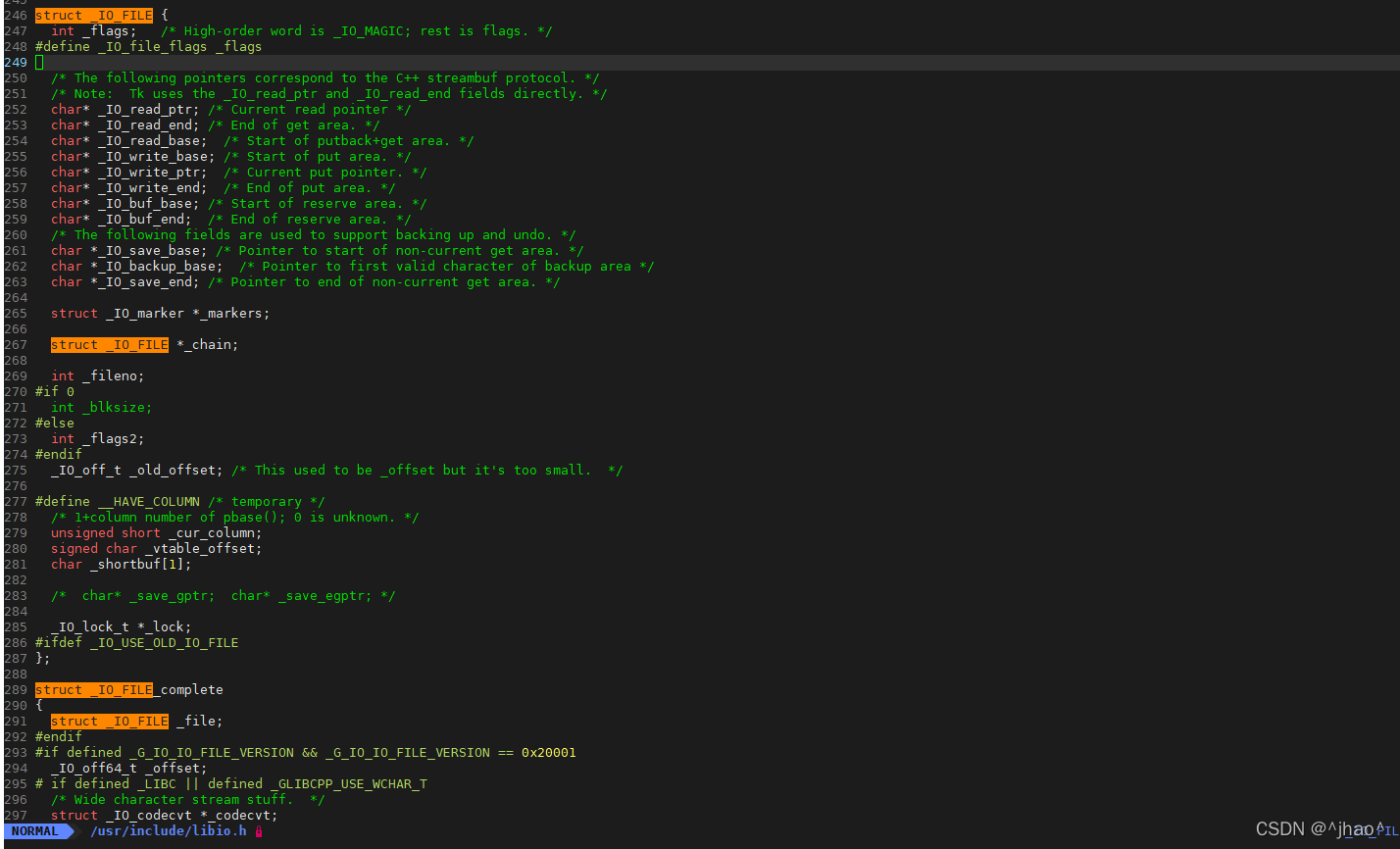1400x849 pixels.
Task: Click the '#else' directive on line 272
Action: (x=55, y=424)
